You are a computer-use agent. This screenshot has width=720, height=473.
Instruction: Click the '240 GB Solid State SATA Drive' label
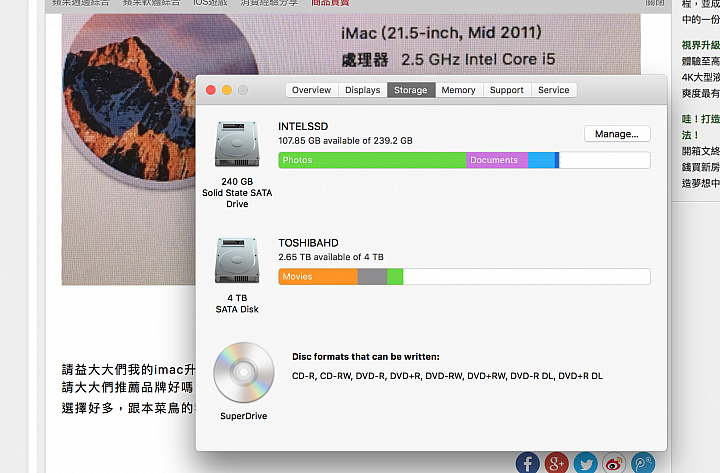click(x=237, y=193)
